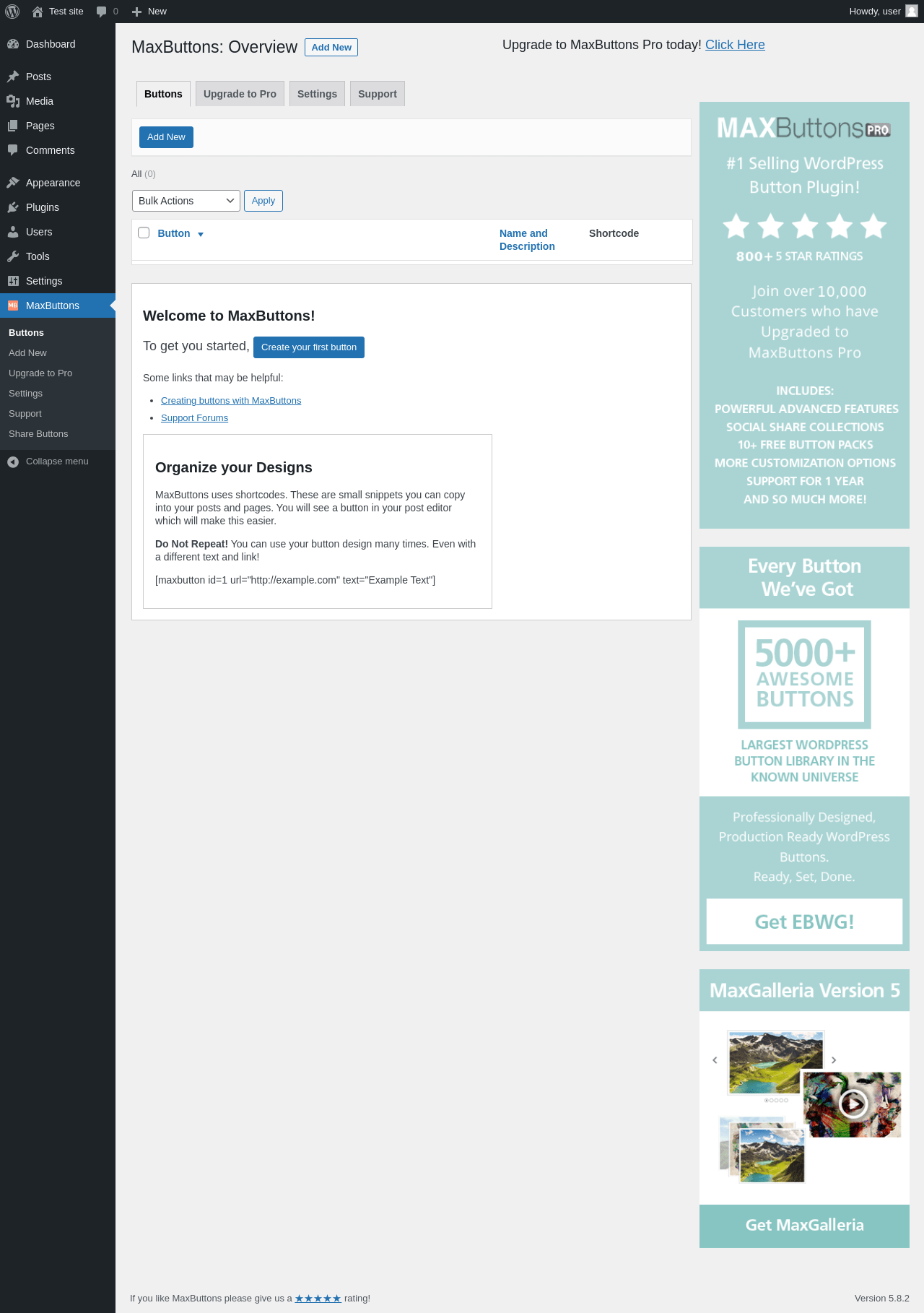Click five-star rating link in footer

click(318, 1298)
